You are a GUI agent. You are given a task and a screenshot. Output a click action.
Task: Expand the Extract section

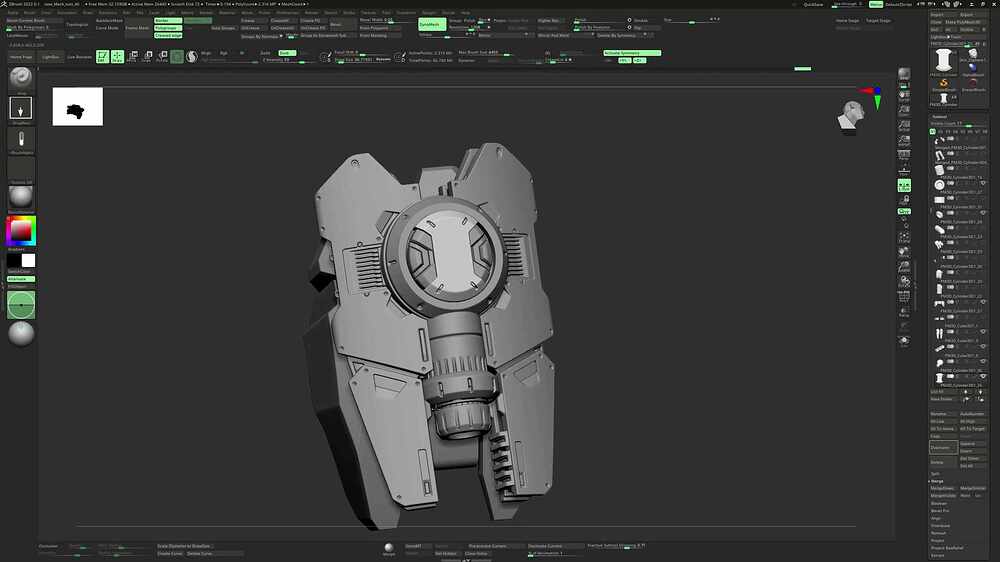[938, 556]
